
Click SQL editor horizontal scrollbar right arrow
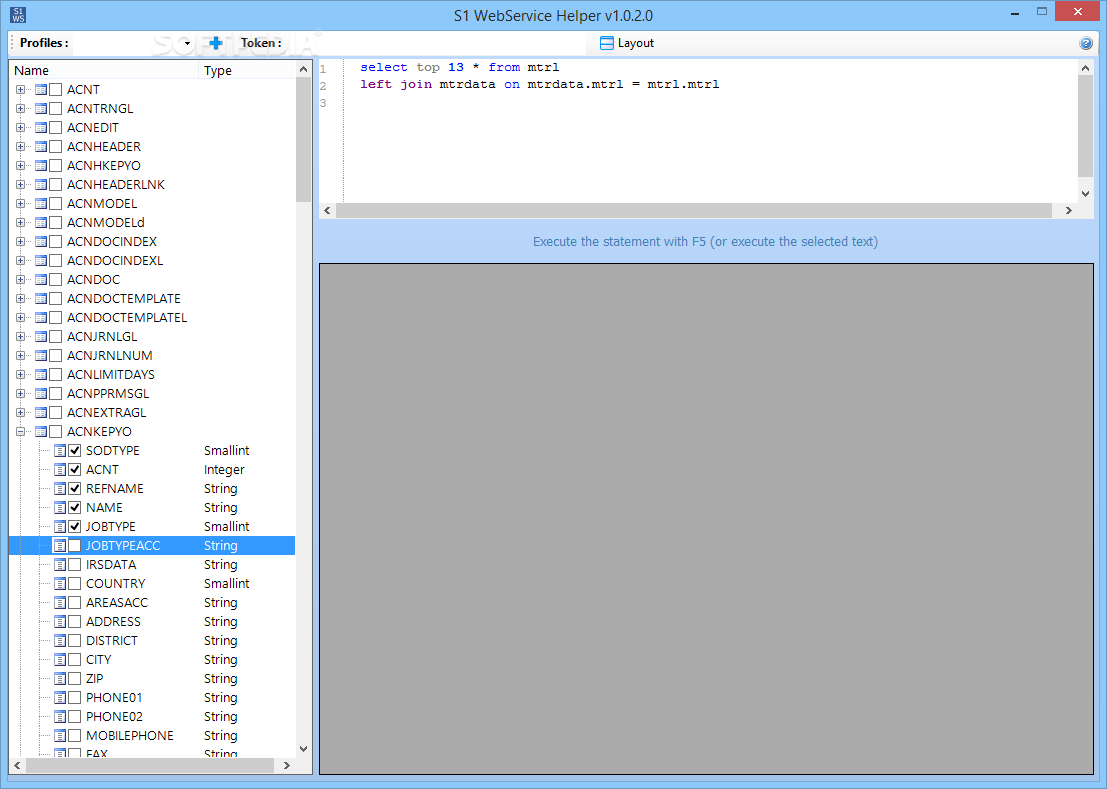pos(1068,210)
